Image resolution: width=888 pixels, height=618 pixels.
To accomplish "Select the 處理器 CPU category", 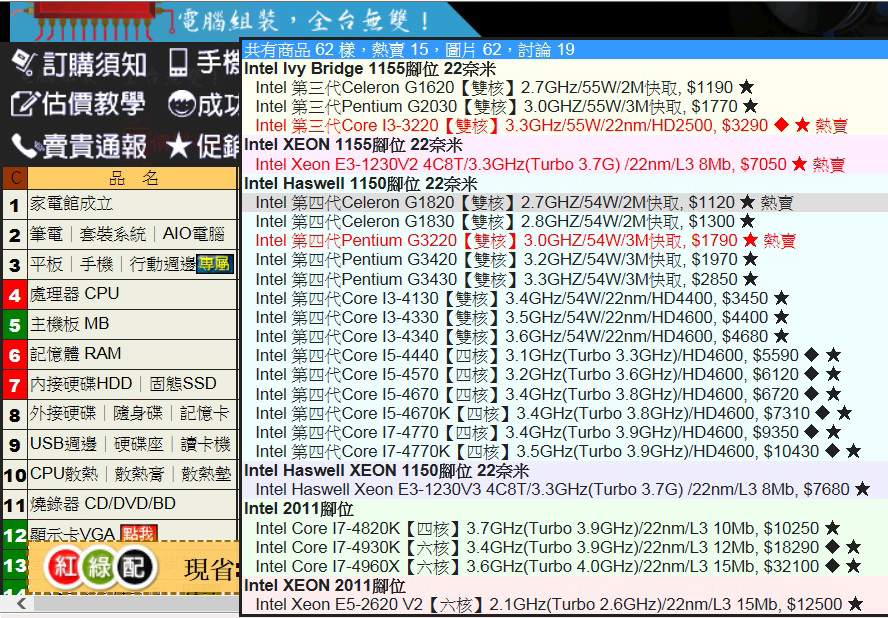I will pos(132,294).
